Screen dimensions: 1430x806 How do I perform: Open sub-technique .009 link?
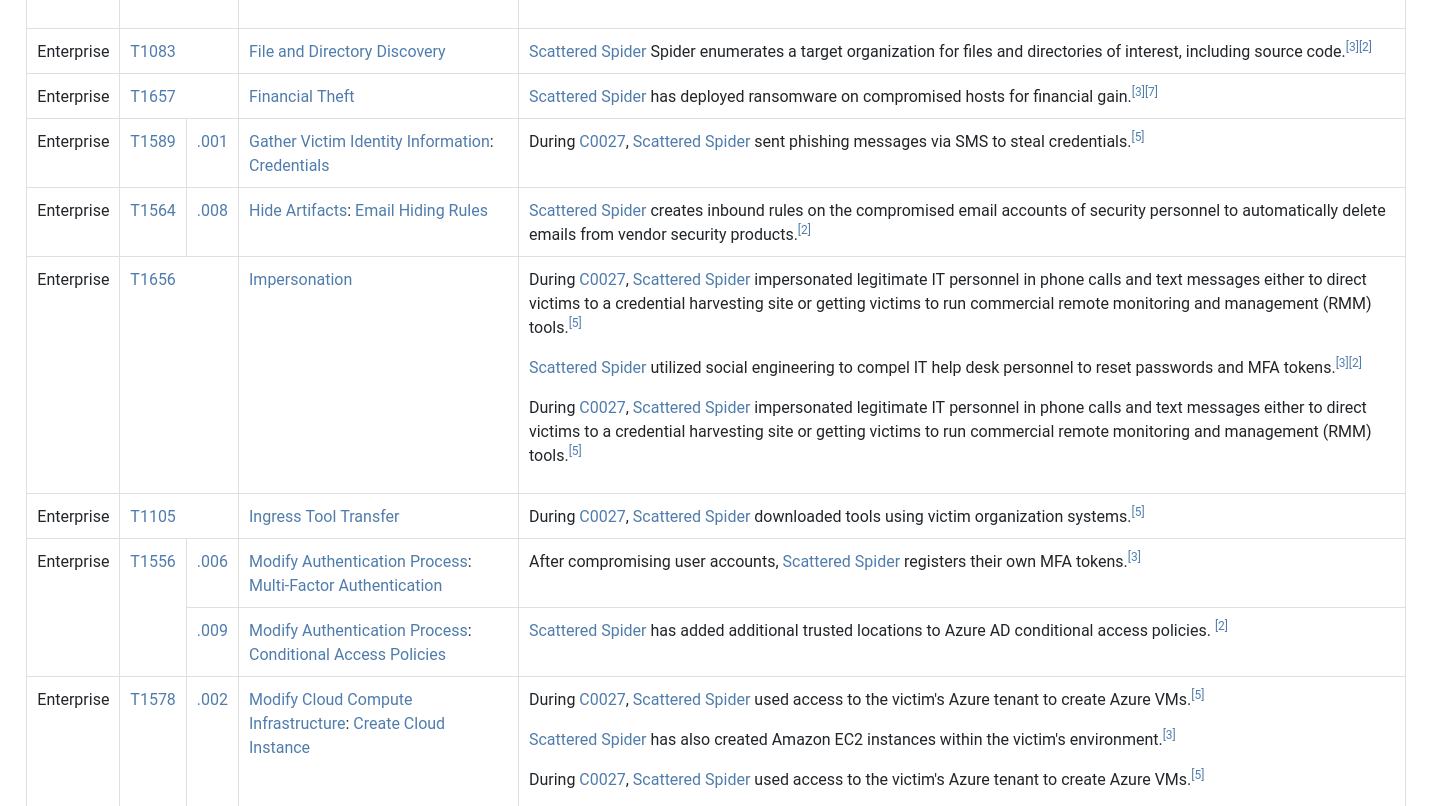tap(212, 630)
